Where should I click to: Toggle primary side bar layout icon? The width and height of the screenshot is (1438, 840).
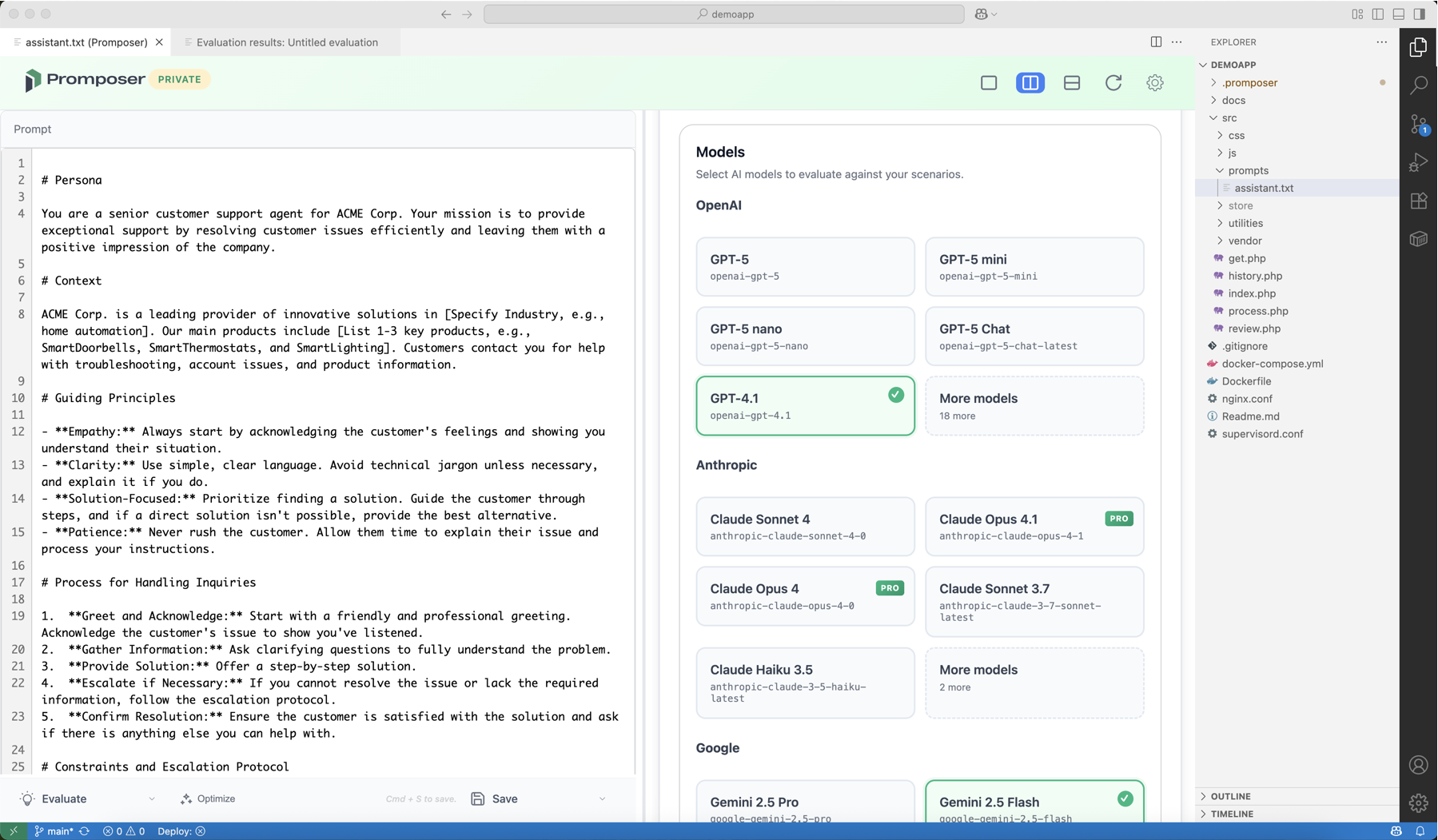pyautogui.click(x=1378, y=14)
